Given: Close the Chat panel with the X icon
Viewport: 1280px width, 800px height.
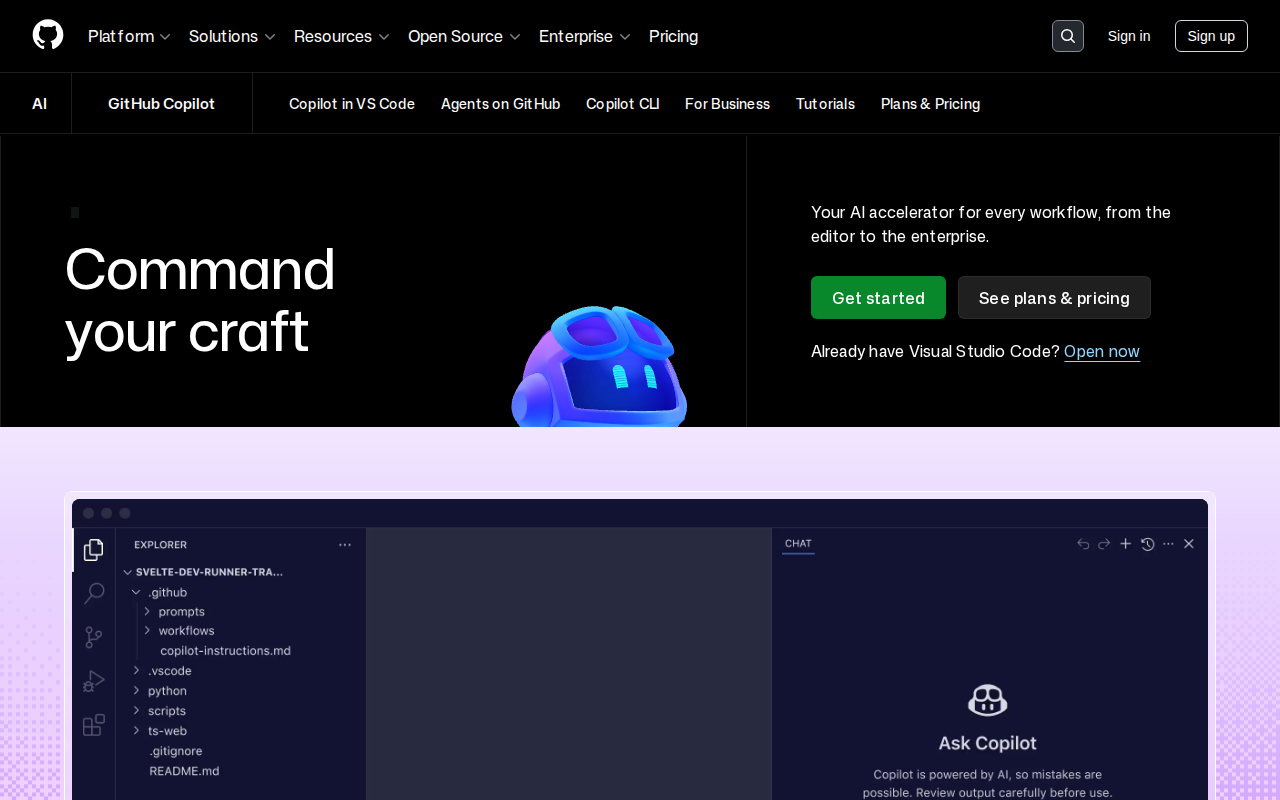Looking at the screenshot, I should pyautogui.click(x=1189, y=544).
